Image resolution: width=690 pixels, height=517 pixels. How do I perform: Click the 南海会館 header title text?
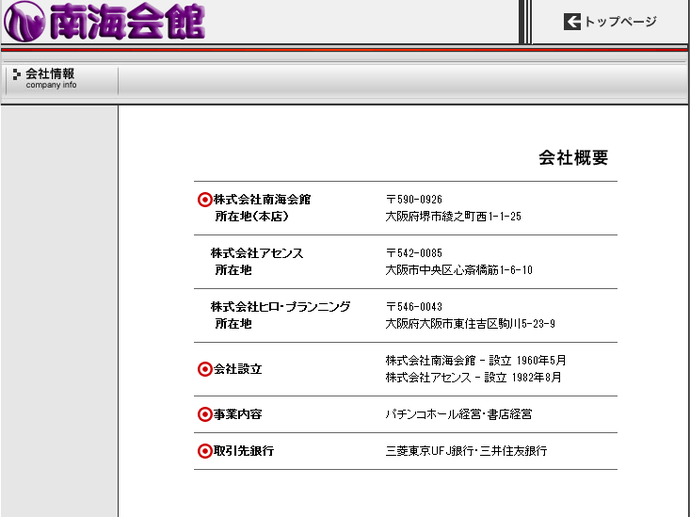coord(127,22)
